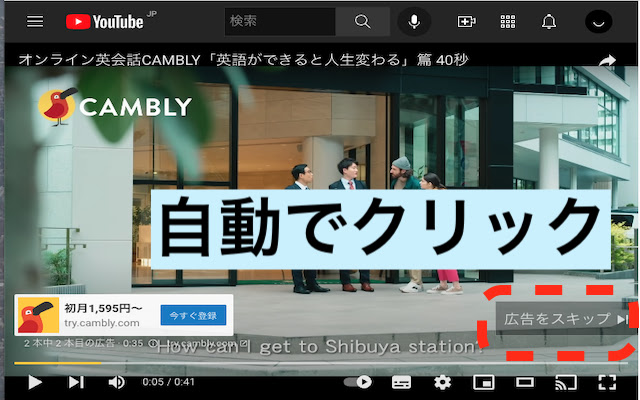This screenshot has height=400, width=640.
Task: Click the 初月1,595円〜 ad text
Action: [103, 308]
